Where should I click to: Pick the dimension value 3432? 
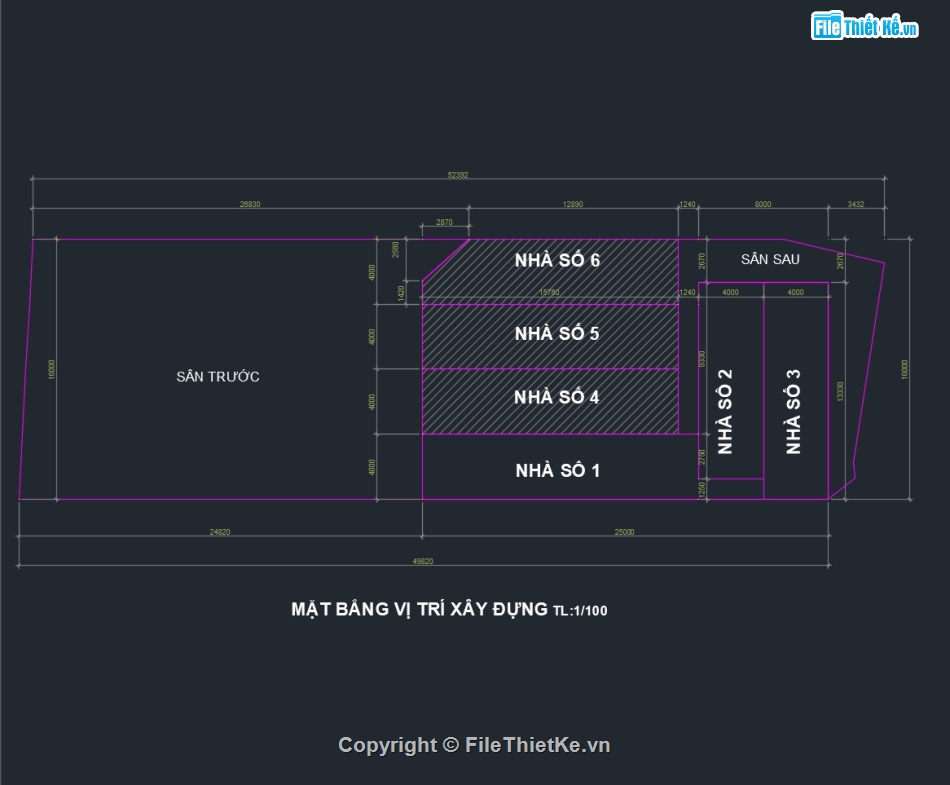[855, 204]
